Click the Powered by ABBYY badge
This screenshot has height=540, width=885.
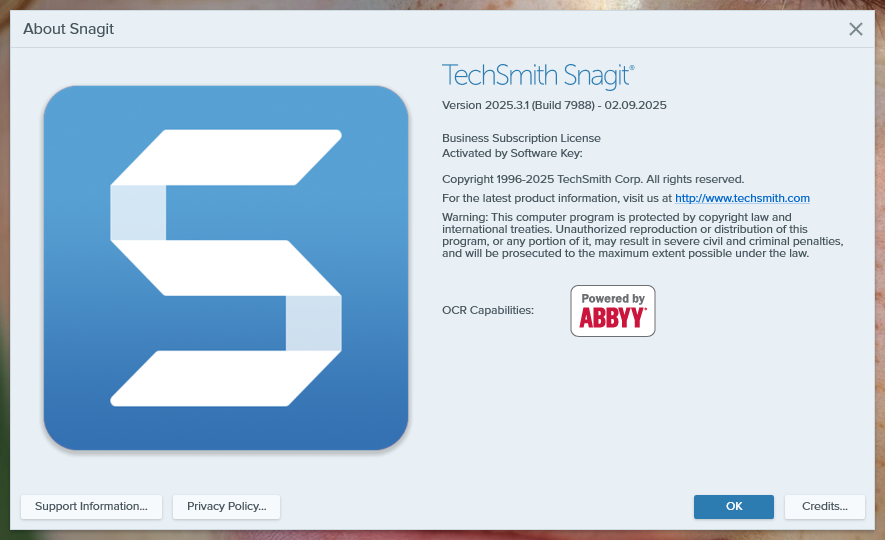click(x=613, y=311)
